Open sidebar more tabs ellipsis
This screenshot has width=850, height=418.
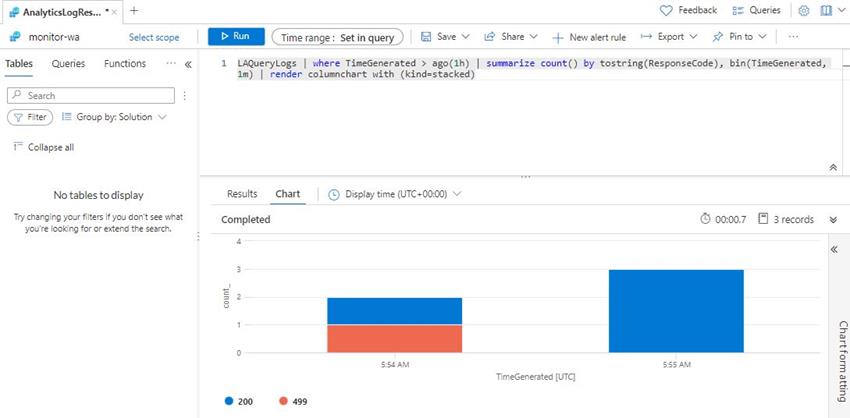tap(171, 63)
